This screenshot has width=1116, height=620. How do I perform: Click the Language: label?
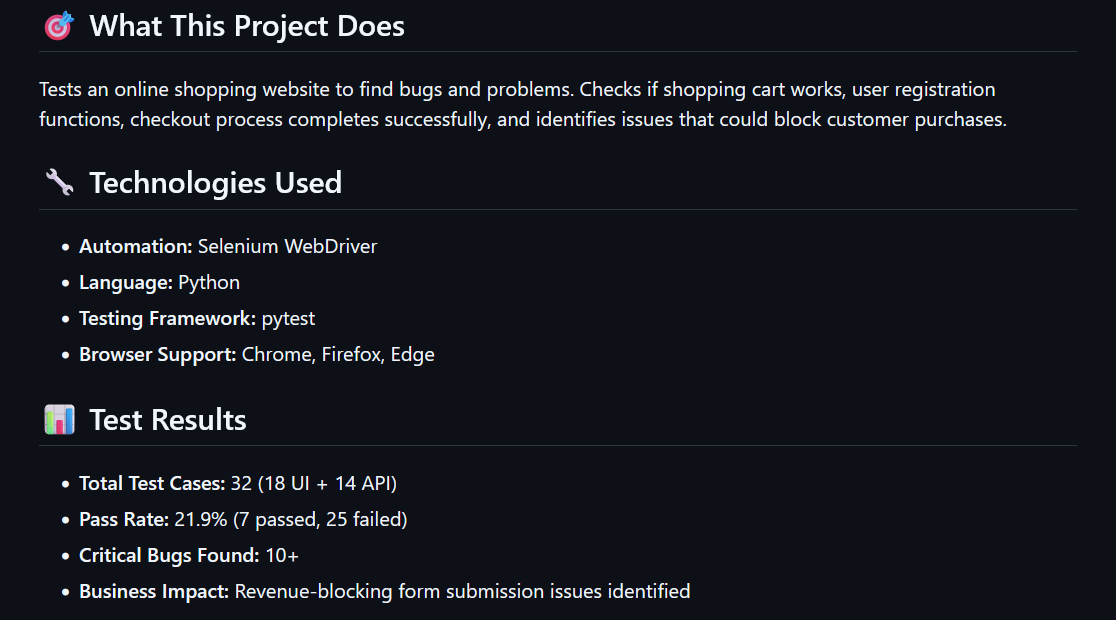126,283
